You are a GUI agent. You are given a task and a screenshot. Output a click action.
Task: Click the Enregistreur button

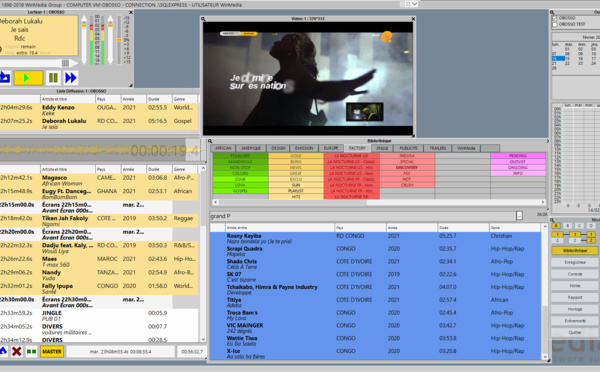pyautogui.click(x=575, y=263)
